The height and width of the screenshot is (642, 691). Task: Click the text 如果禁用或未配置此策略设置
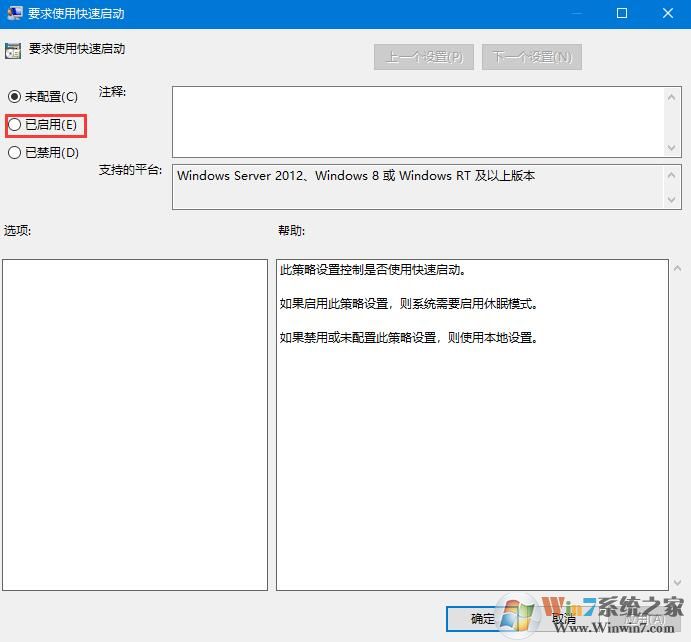pyautogui.click(x=358, y=338)
